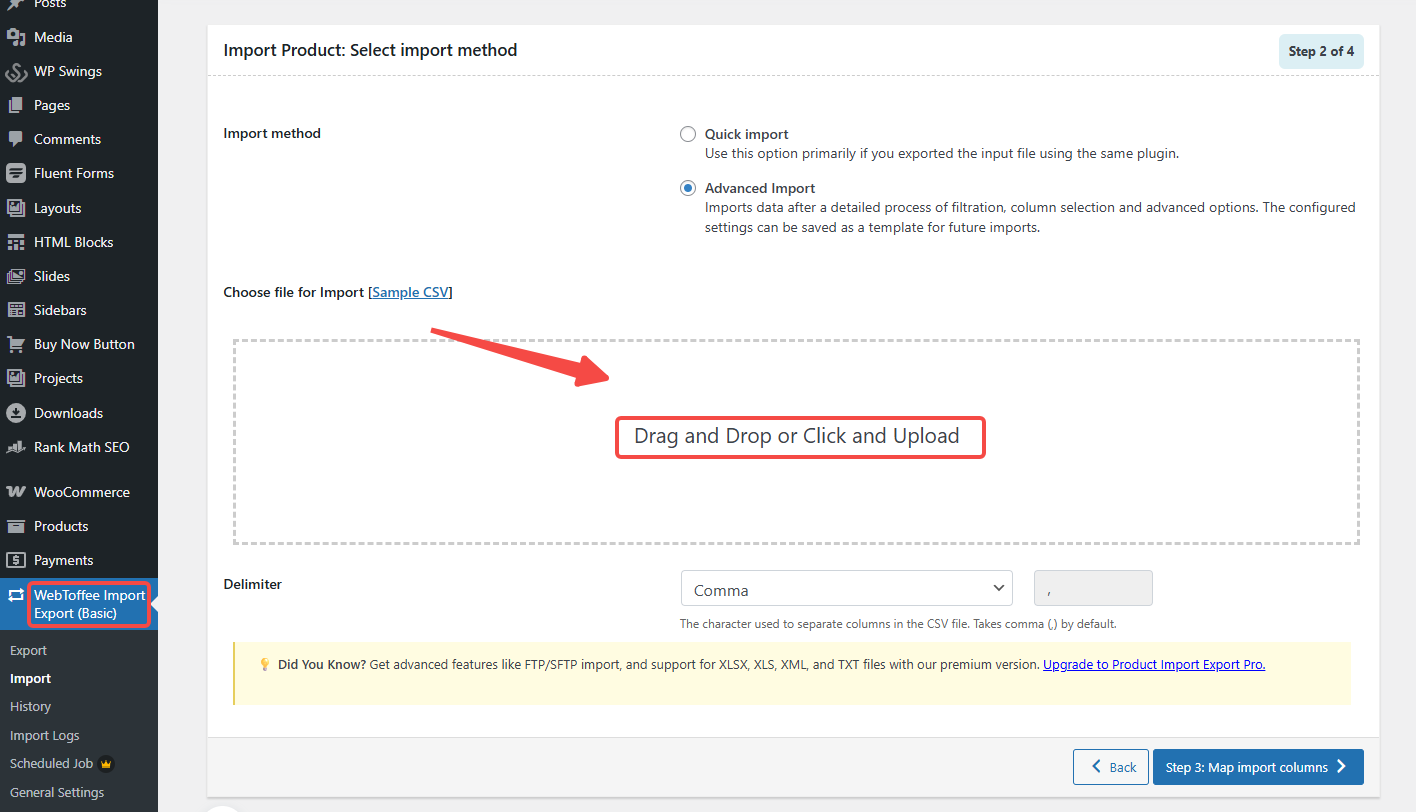Open the Sample CSV link
The height and width of the screenshot is (812, 1416).
pos(411,292)
